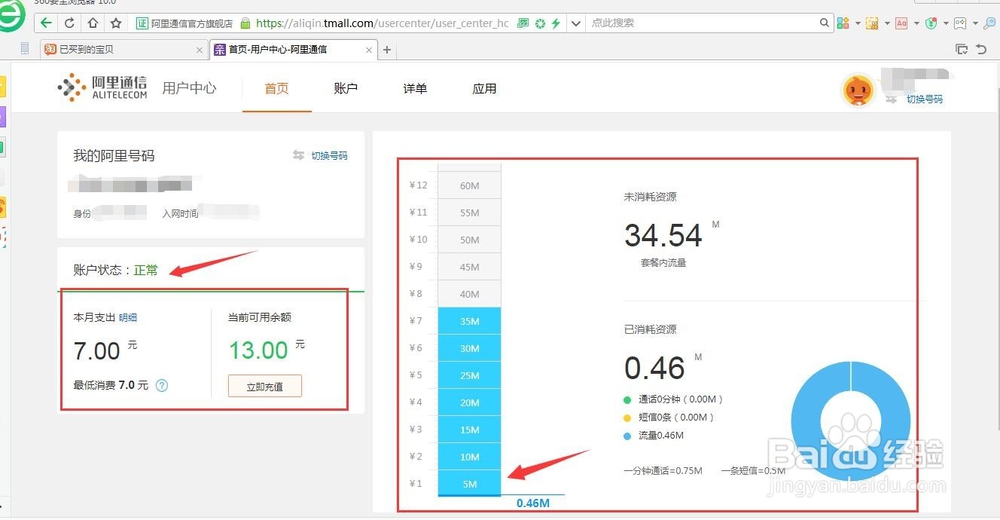Open the colorful apps grid extension icon
This screenshot has width=1000, height=520.
(x=843, y=23)
